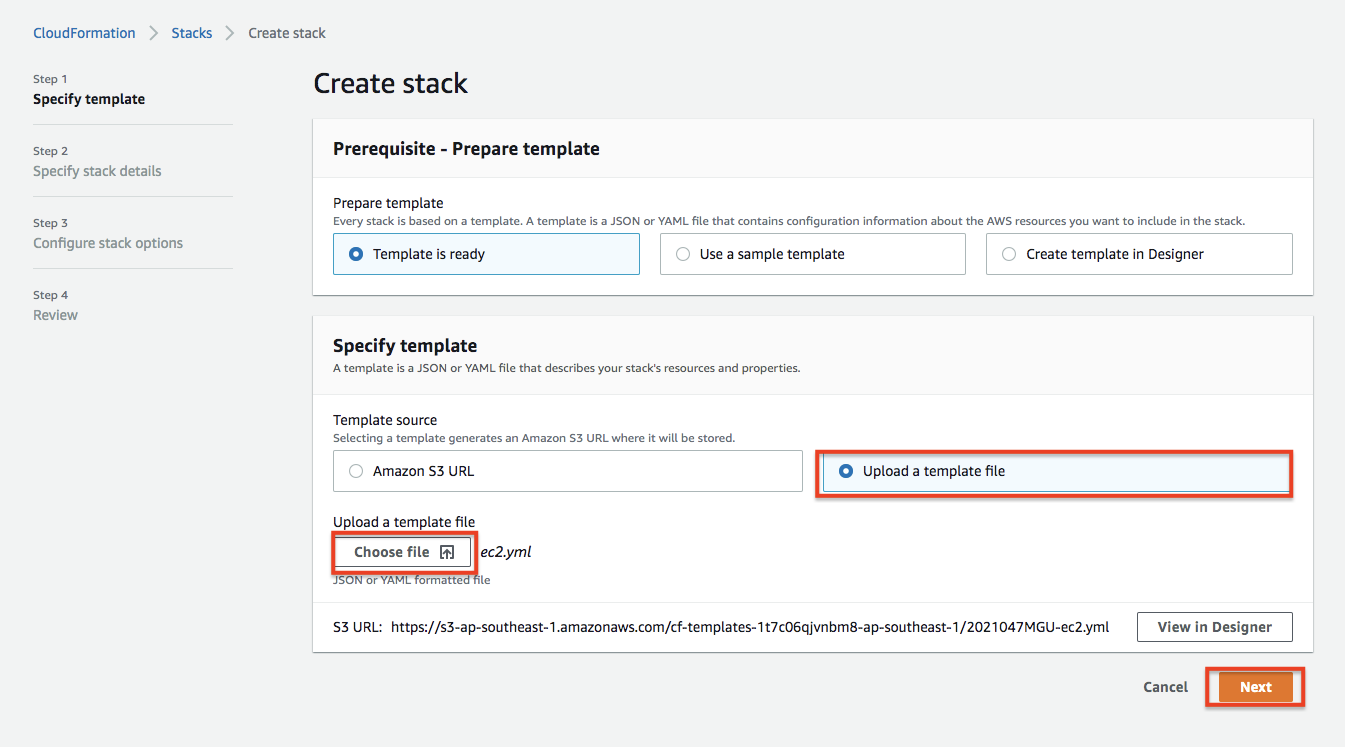
Task: Go to Step 3 Configure stack options
Action: [108, 243]
